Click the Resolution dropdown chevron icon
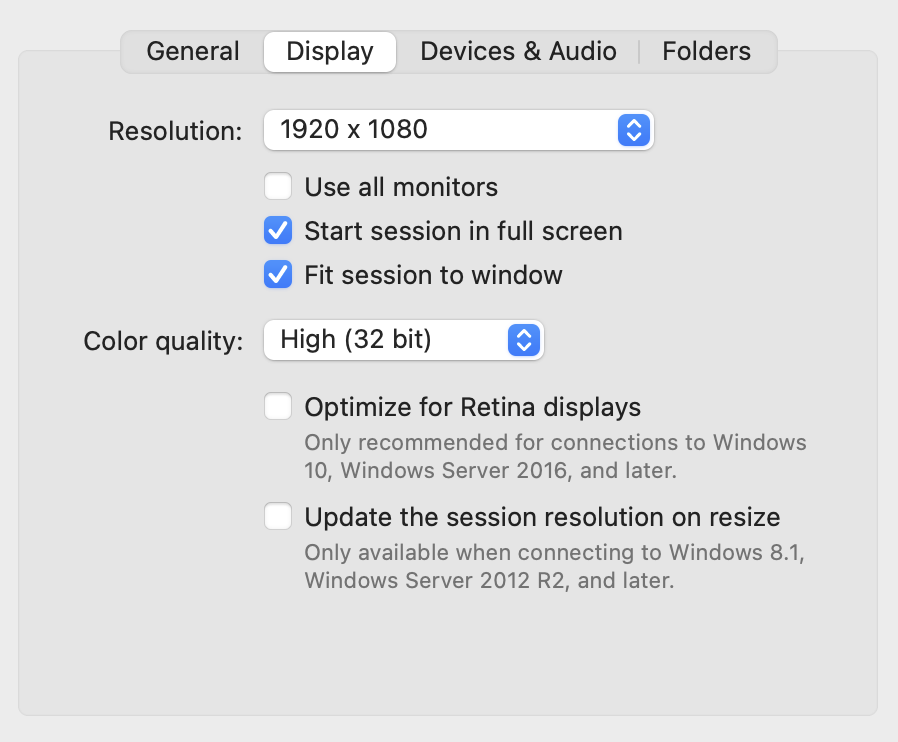Image resolution: width=898 pixels, height=742 pixels. click(634, 130)
